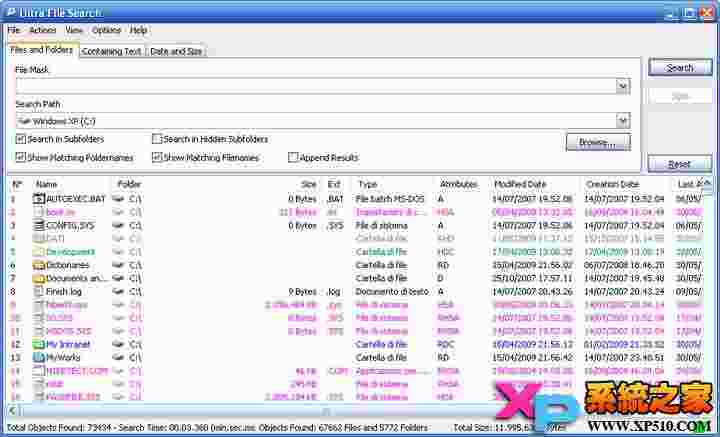
Task: Click the Dictionaries folder icon
Action: pyautogui.click(x=39, y=265)
